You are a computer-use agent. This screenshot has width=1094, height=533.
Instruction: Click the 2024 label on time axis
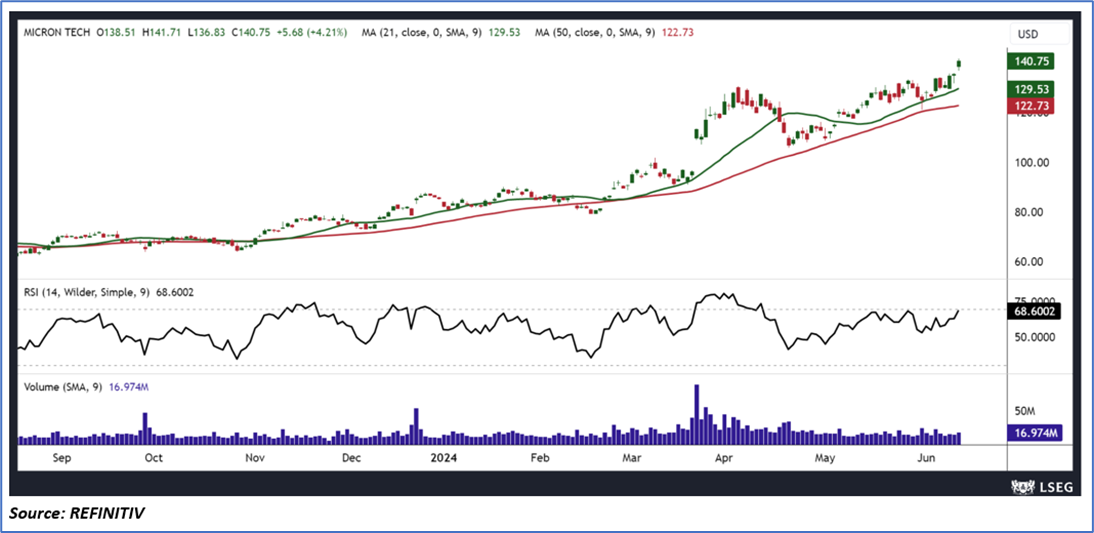pyautogui.click(x=442, y=458)
